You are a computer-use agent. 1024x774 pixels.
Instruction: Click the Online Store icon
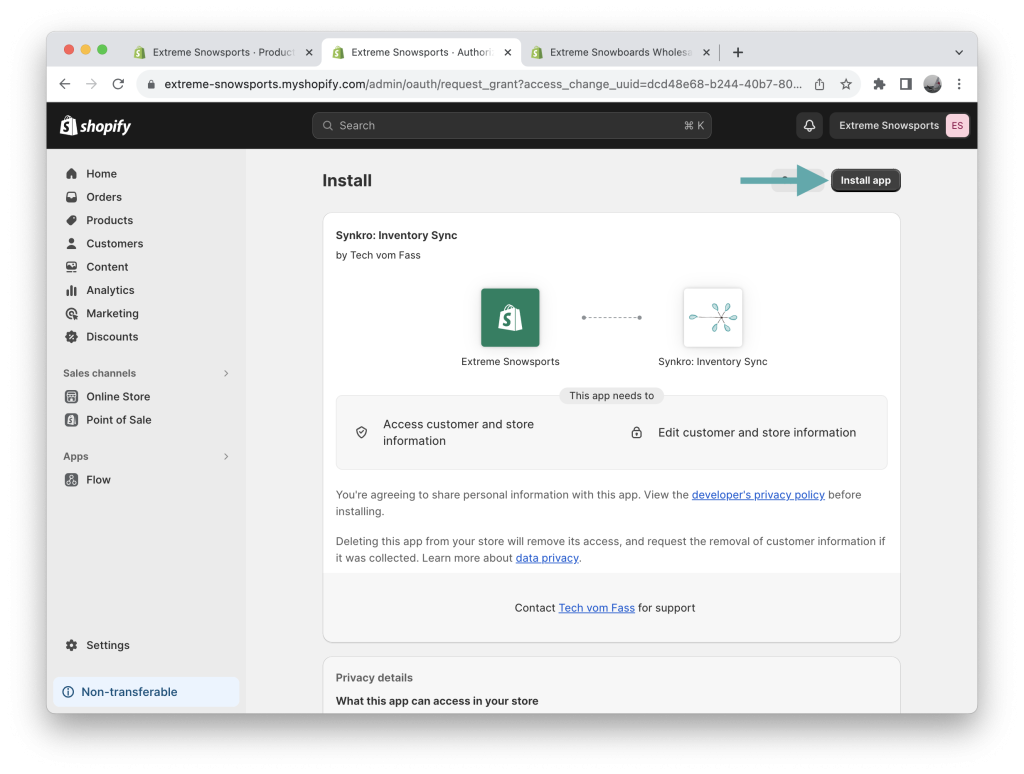point(72,396)
